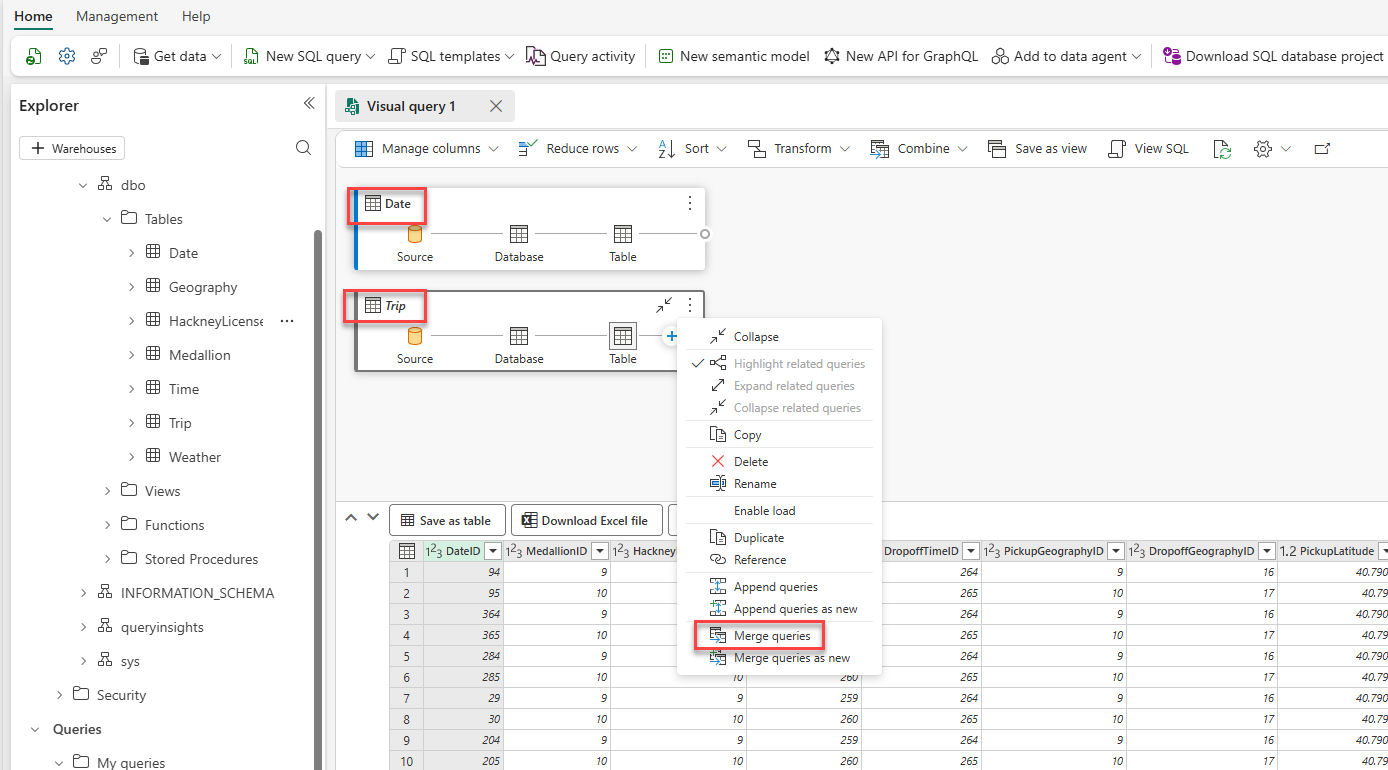Click Save as table button
The image size is (1388, 770).
pos(447,520)
